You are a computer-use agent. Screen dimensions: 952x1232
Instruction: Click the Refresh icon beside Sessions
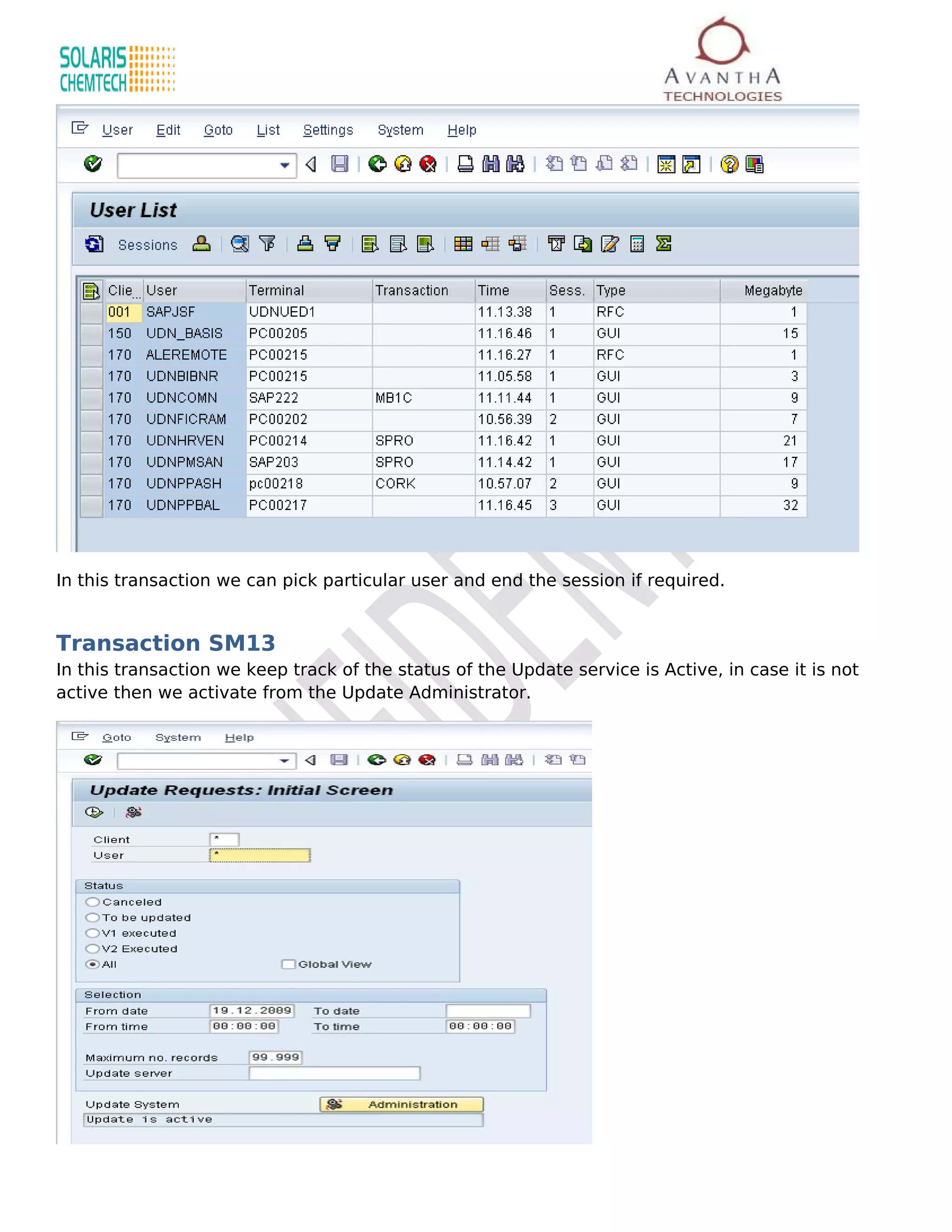(94, 244)
